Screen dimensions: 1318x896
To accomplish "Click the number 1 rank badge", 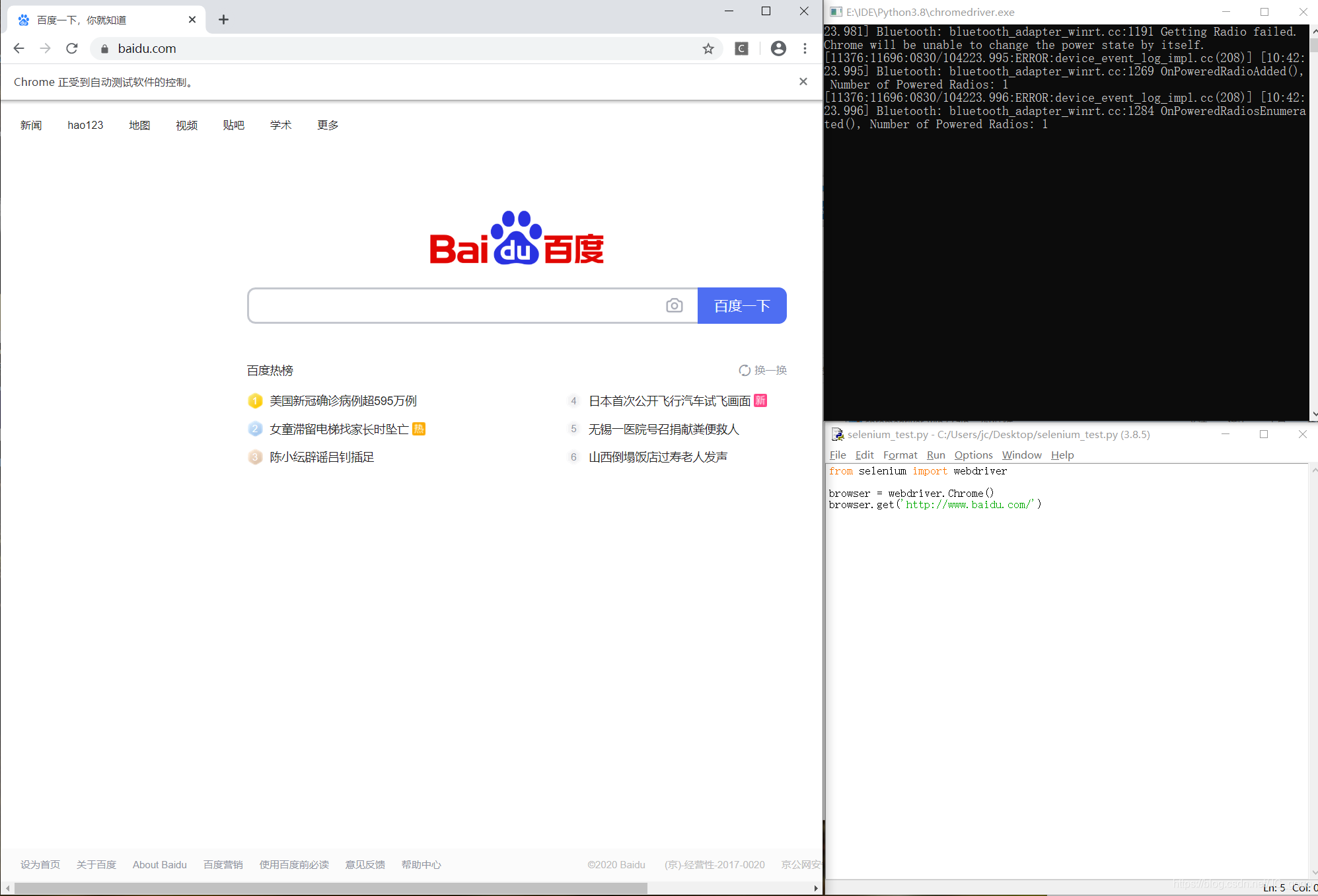I will [x=255, y=401].
